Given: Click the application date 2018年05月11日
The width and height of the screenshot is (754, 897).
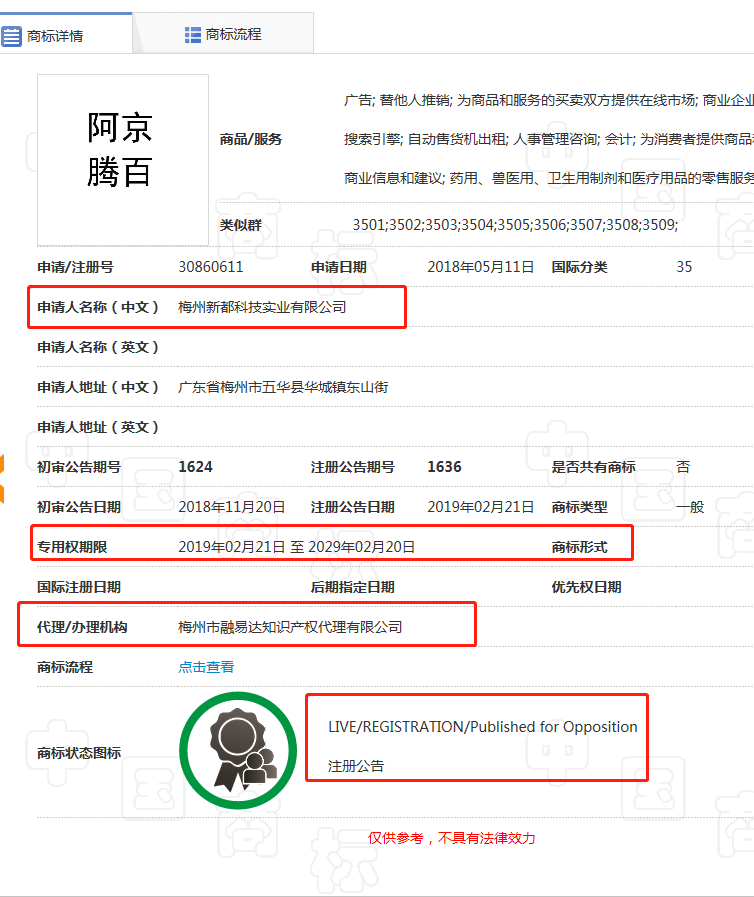Looking at the screenshot, I should click(480, 267).
